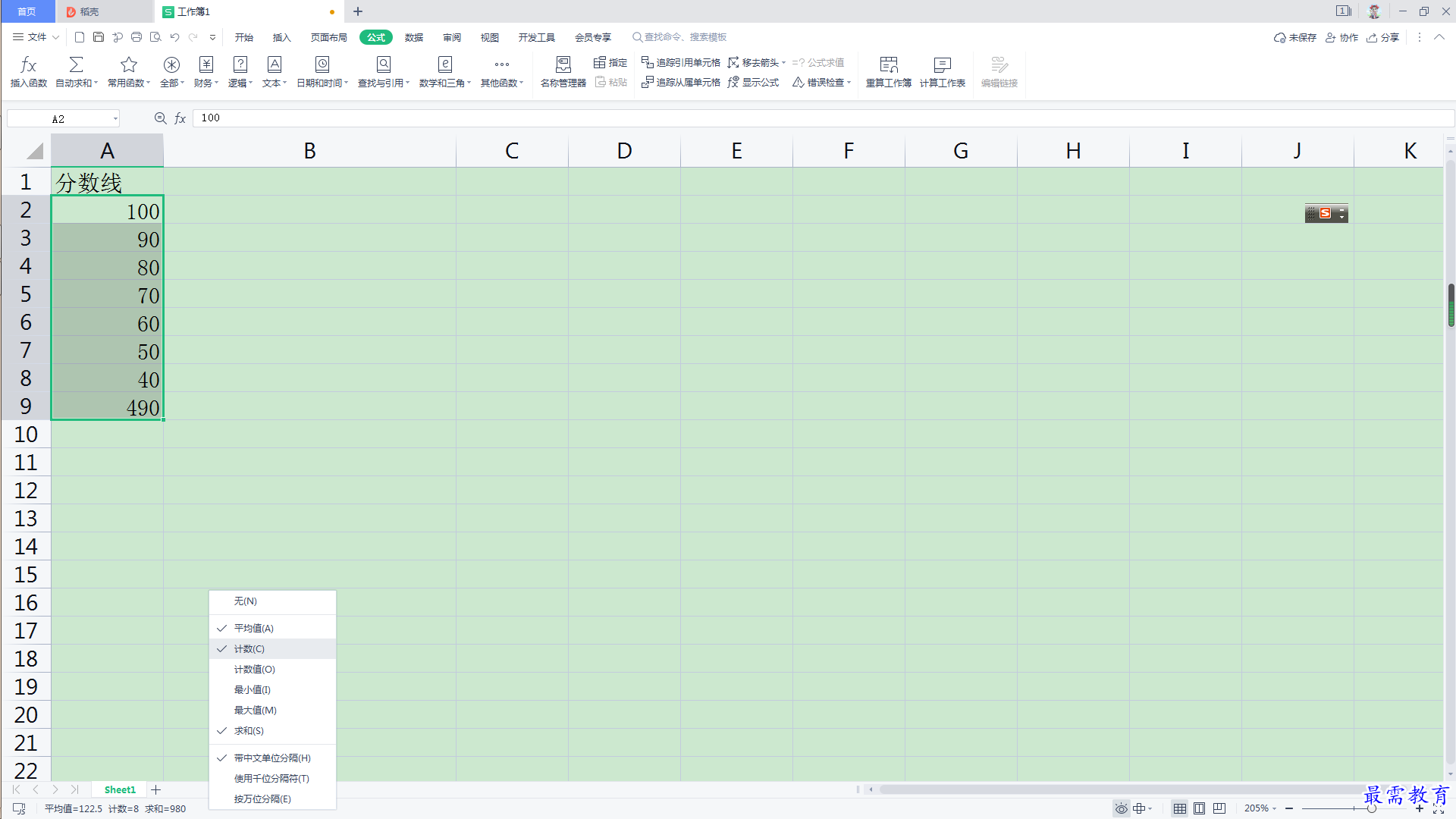Enable thousands separator (使用千位分隔符)
Screen dimensions: 1456x819
(x=272, y=778)
